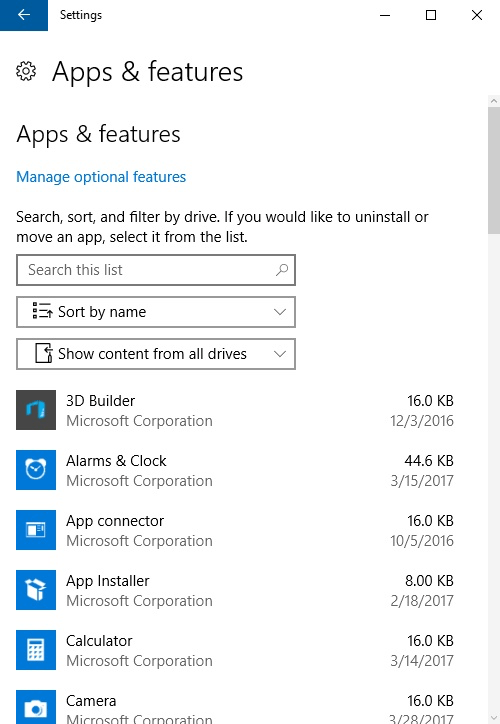
Task: Click the drive icon in Show content dropdown
Action: click(x=44, y=353)
